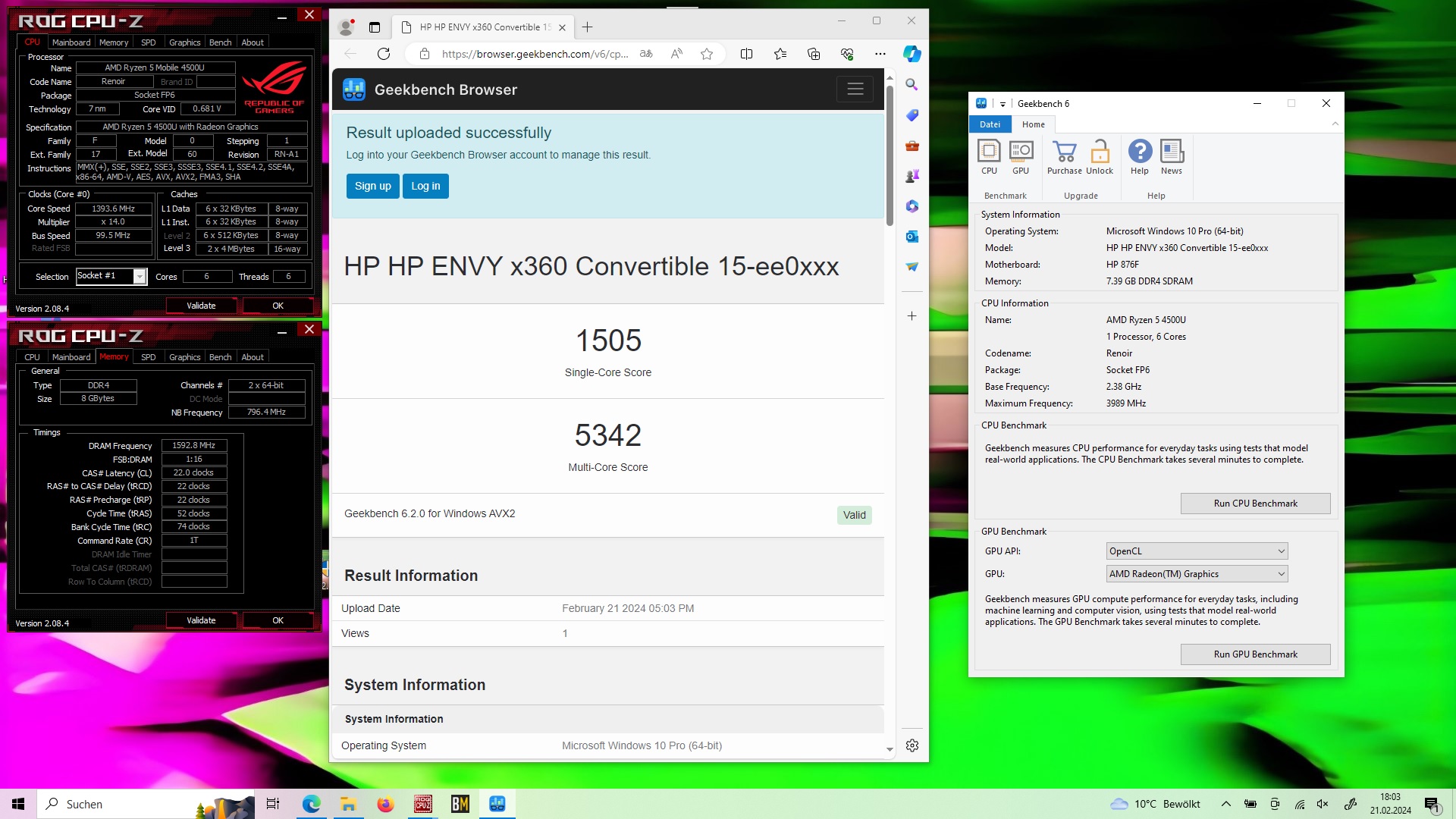Click the Edge profile avatar icon
1456x819 pixels.
click(347, 27)
